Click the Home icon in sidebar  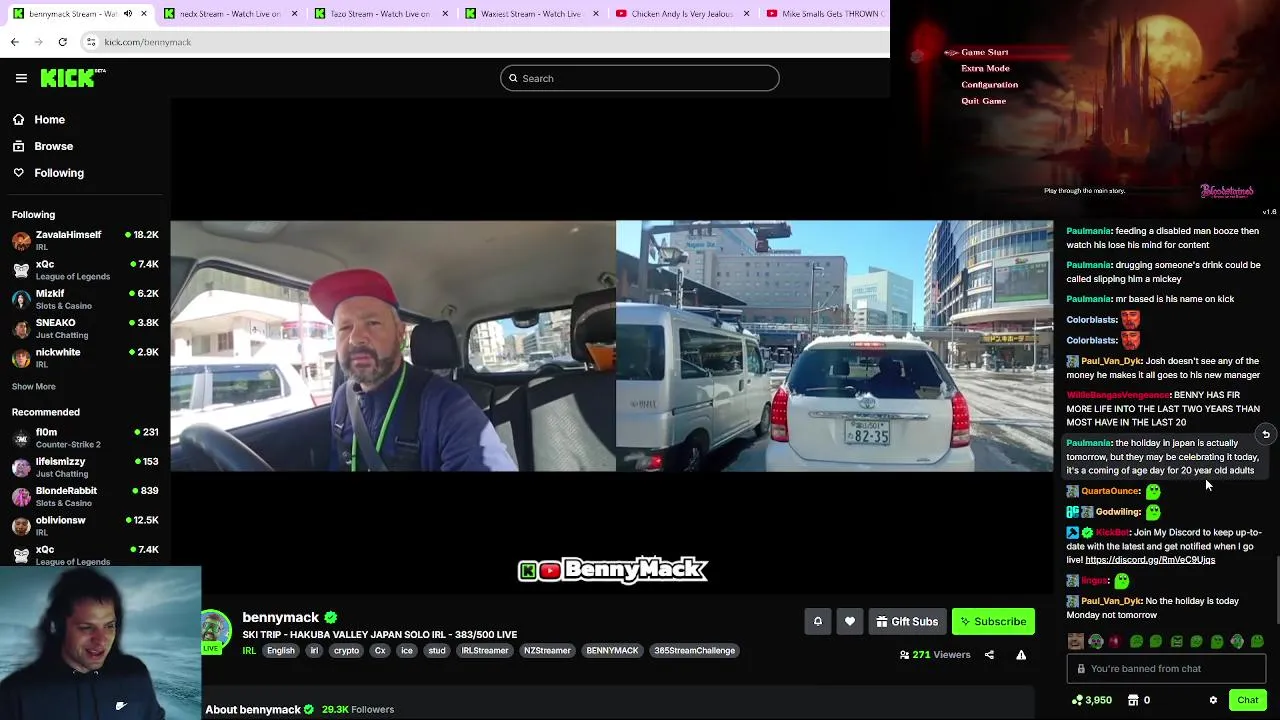(18, 119)
